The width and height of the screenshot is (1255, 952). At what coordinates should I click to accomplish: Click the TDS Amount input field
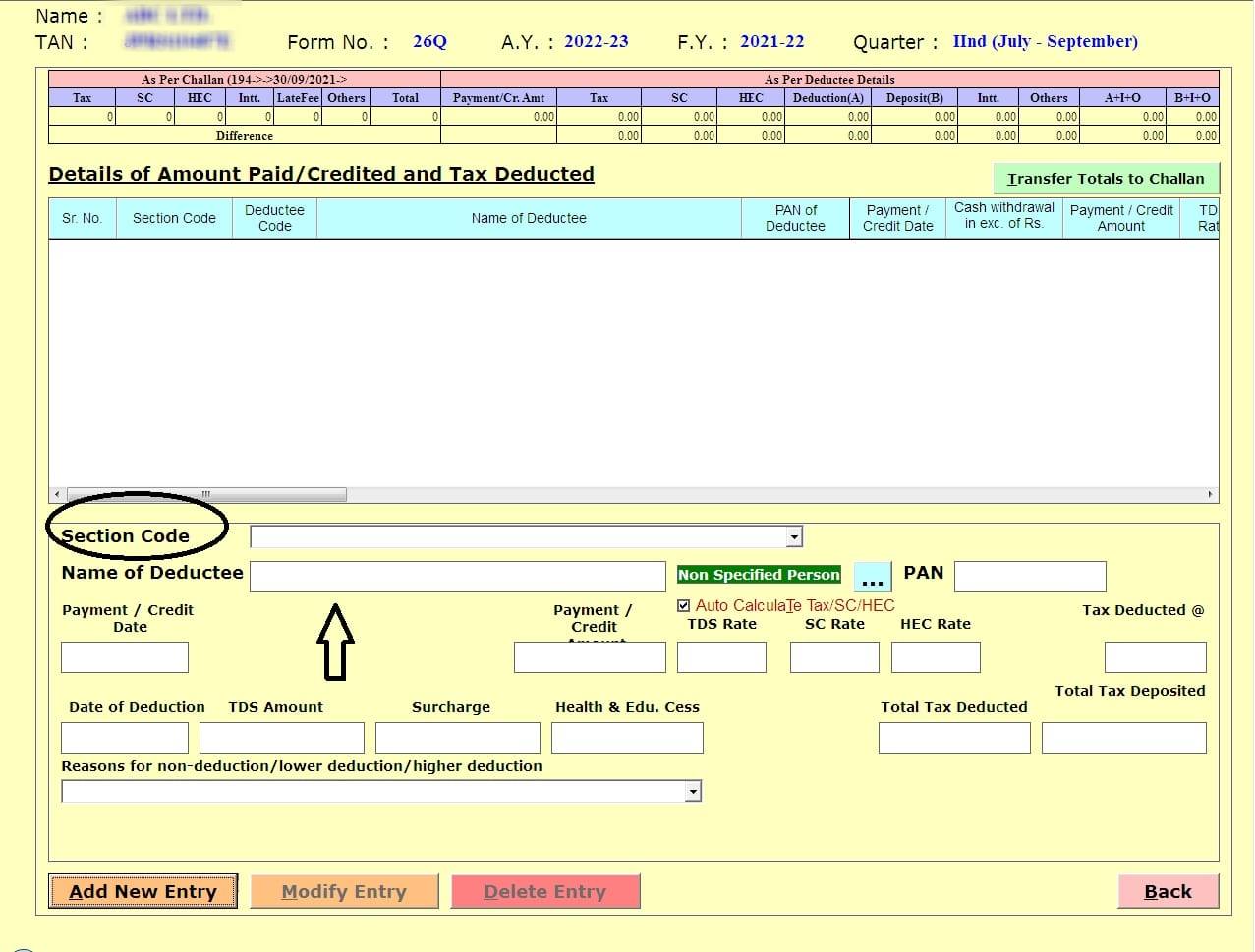tap(281, 738)
